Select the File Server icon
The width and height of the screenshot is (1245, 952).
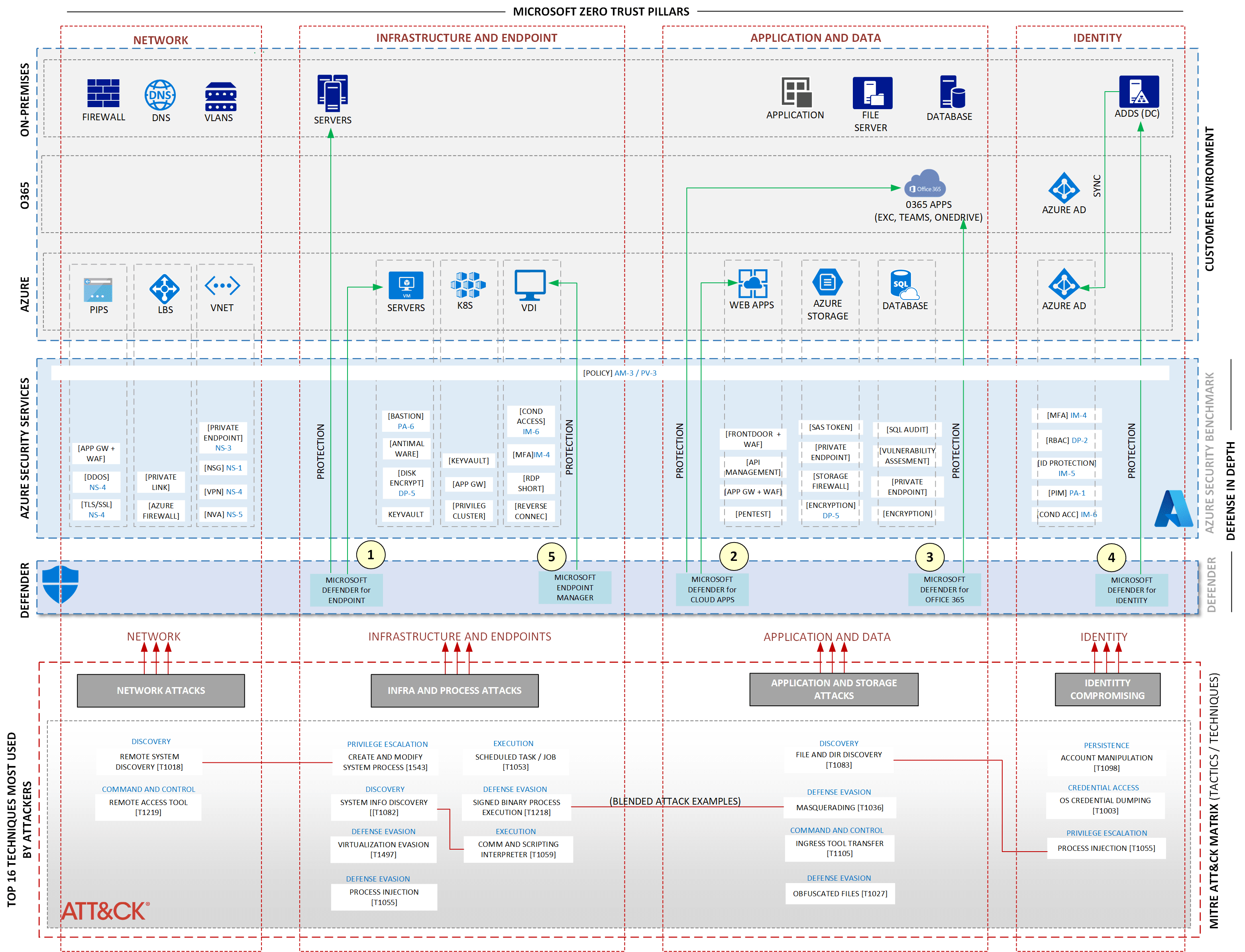pos(872,93)
